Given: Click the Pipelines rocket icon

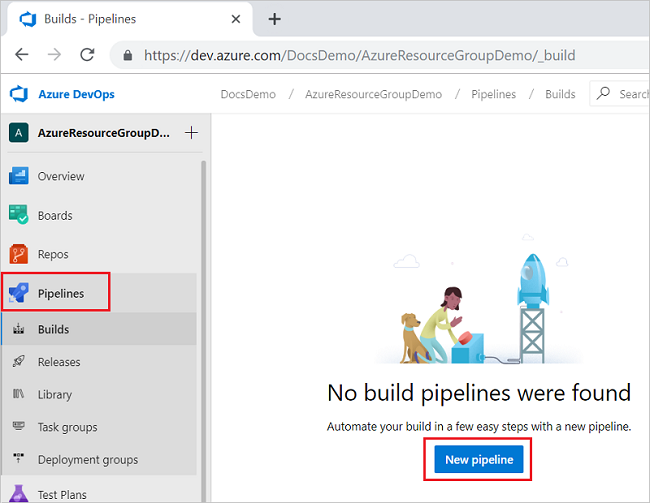Looking at the screenshot, I should pyautogui.click(x=19, y=293).
